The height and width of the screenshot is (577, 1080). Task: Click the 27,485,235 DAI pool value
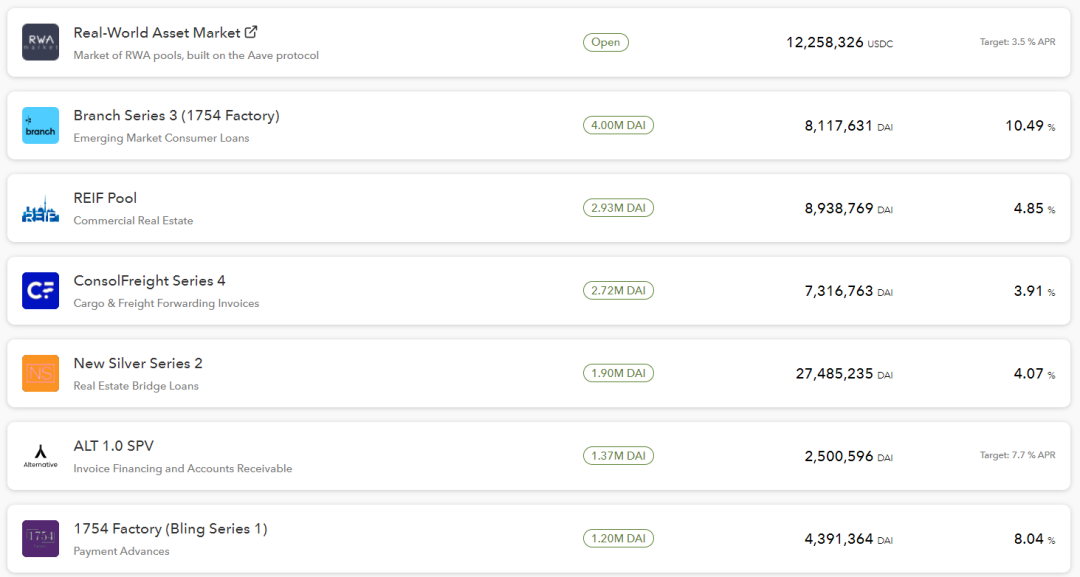pos(844,374)
